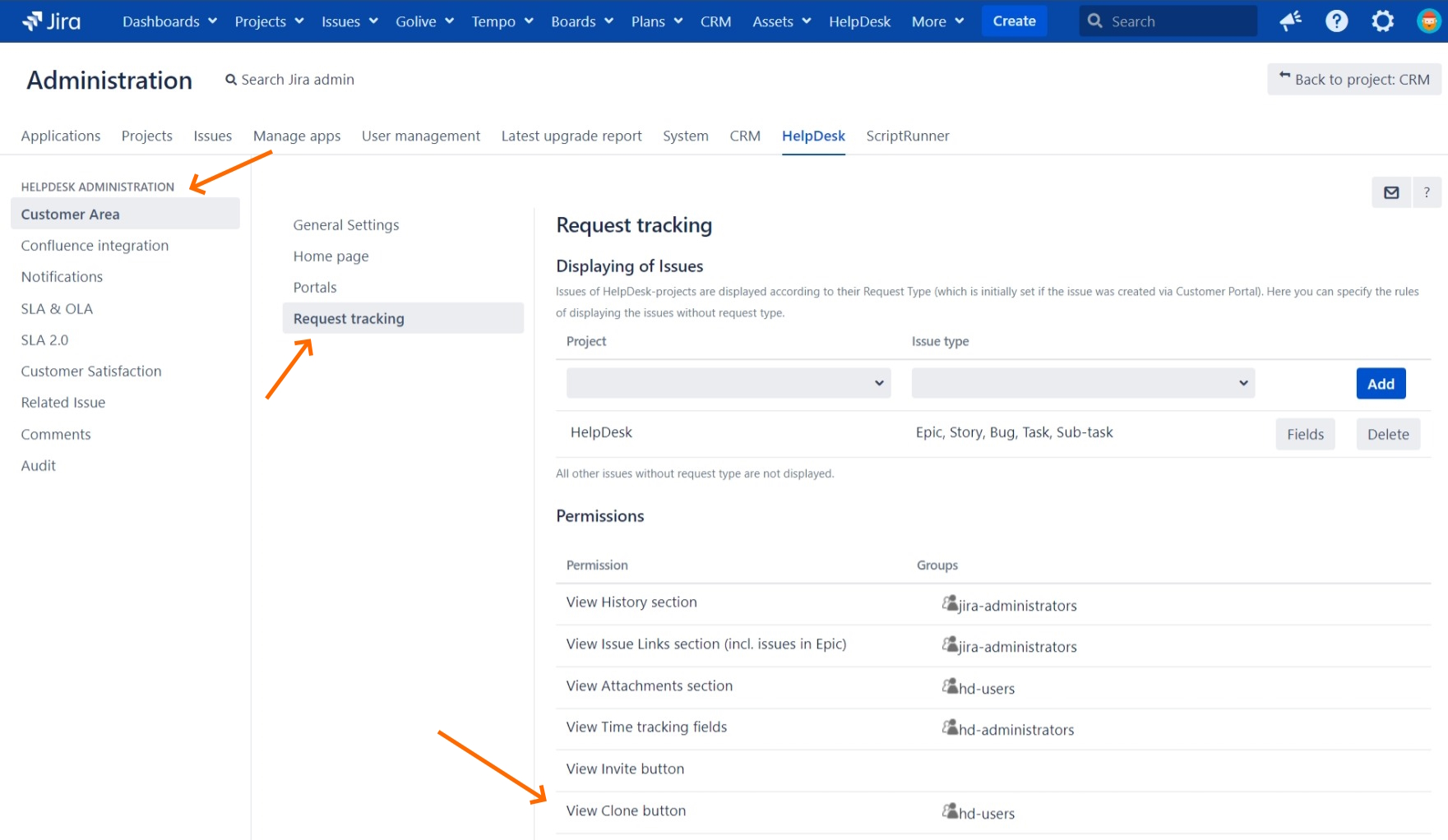Viewport: 1448px width, 840px height.
Task: Click the envelope mail icon button
Action: click(1391, 192)
